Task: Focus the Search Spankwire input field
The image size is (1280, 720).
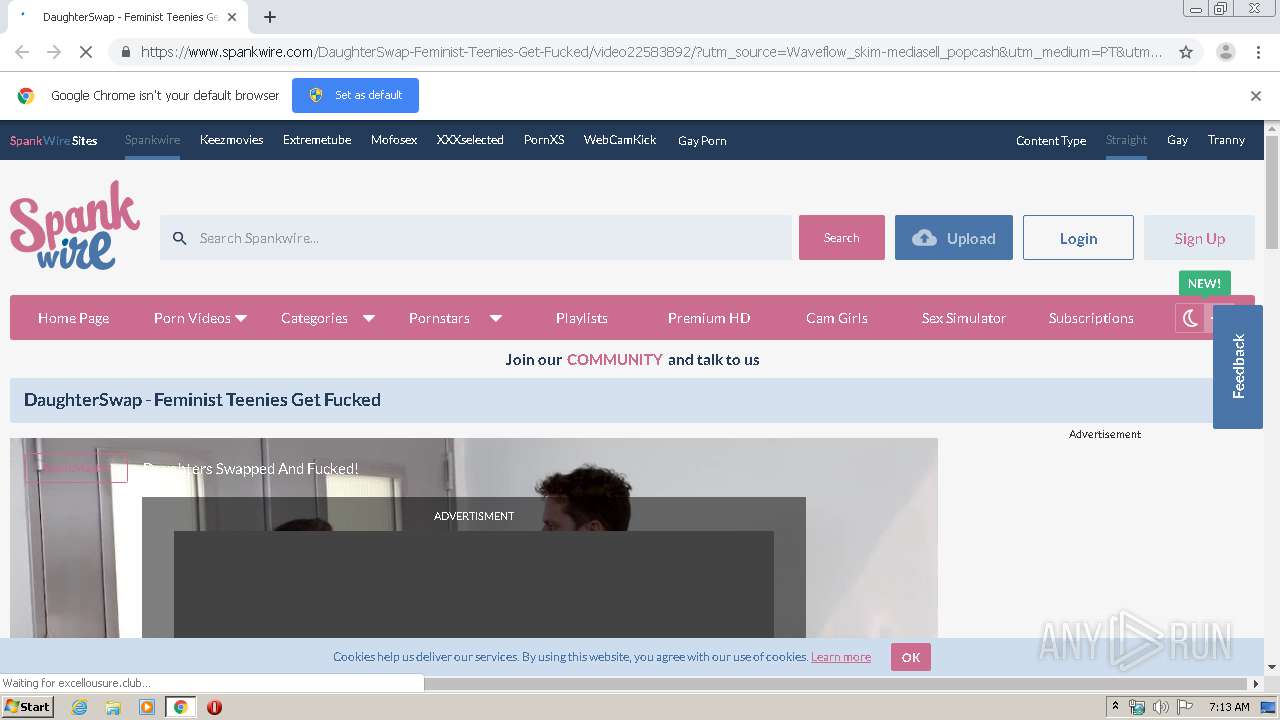Action: coord(476,238)
